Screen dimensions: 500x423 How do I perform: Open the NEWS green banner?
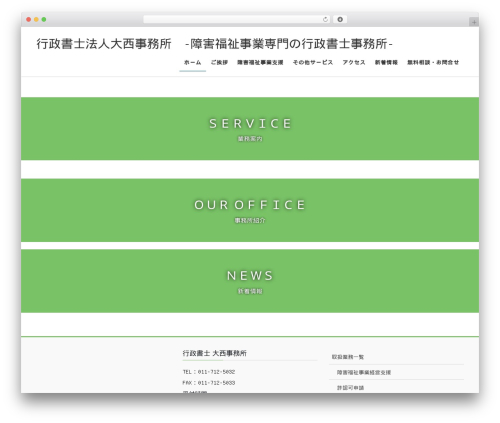pyautogui.click(x=250, y=281)
